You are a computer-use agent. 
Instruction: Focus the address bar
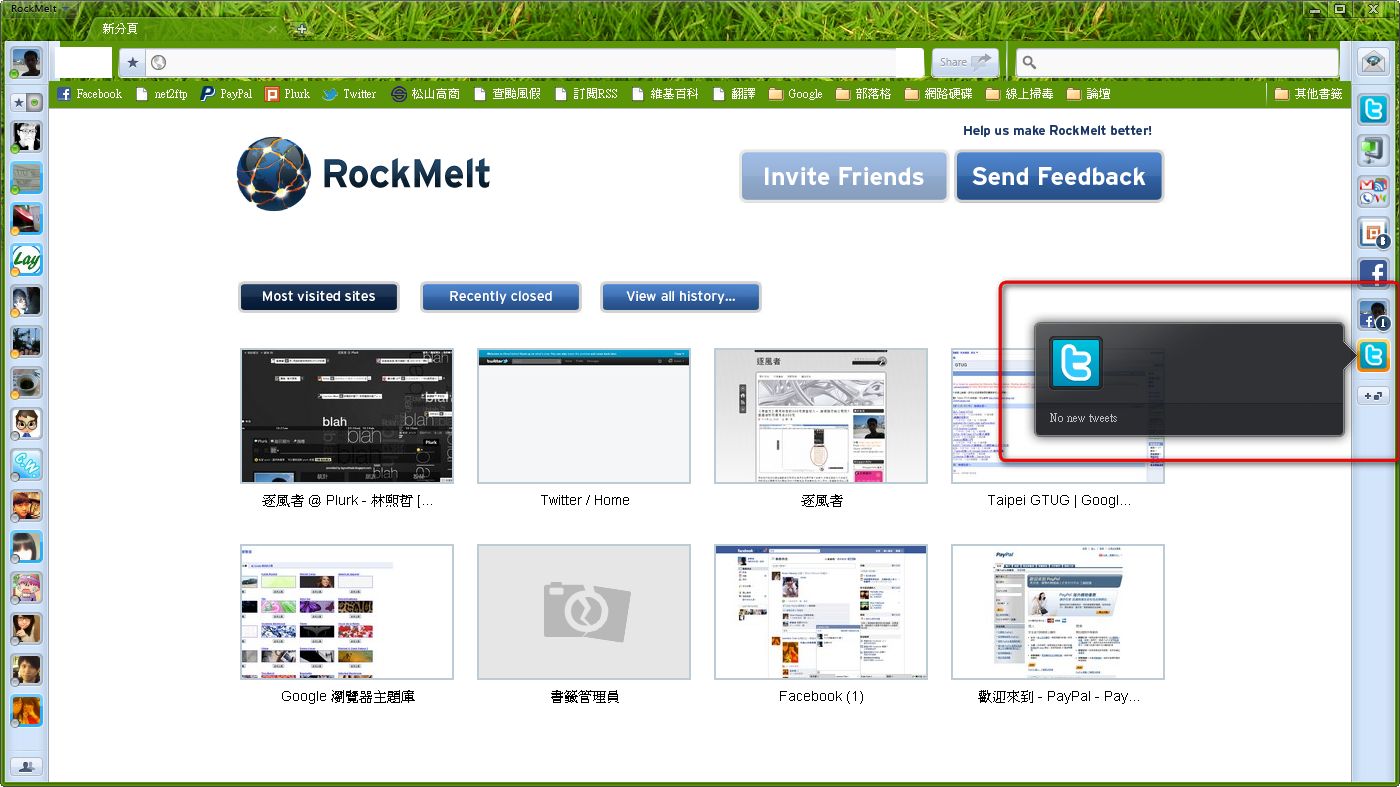point(535,62)
